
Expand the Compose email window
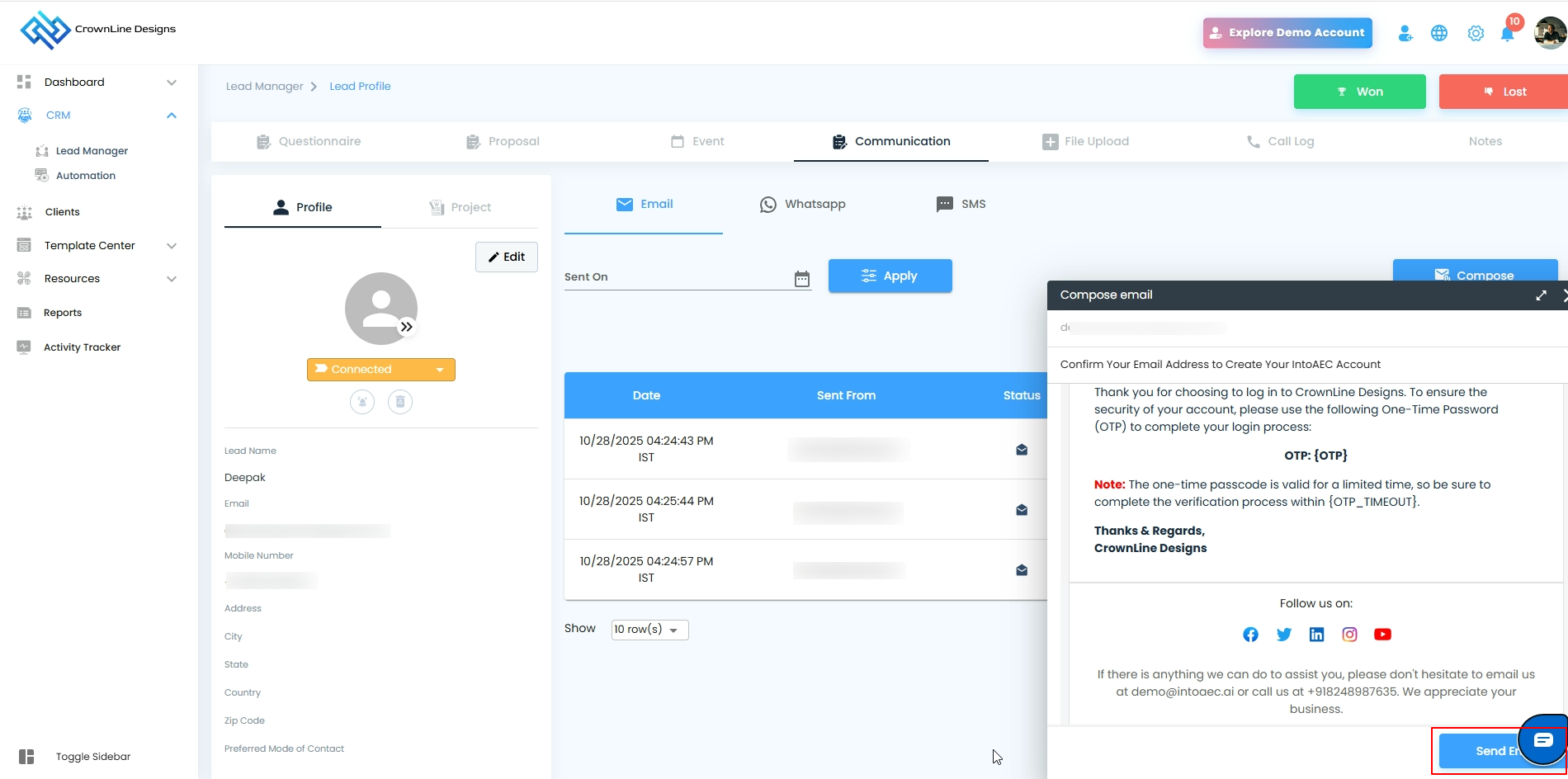pyautogui.click(x=1541, y=295)
